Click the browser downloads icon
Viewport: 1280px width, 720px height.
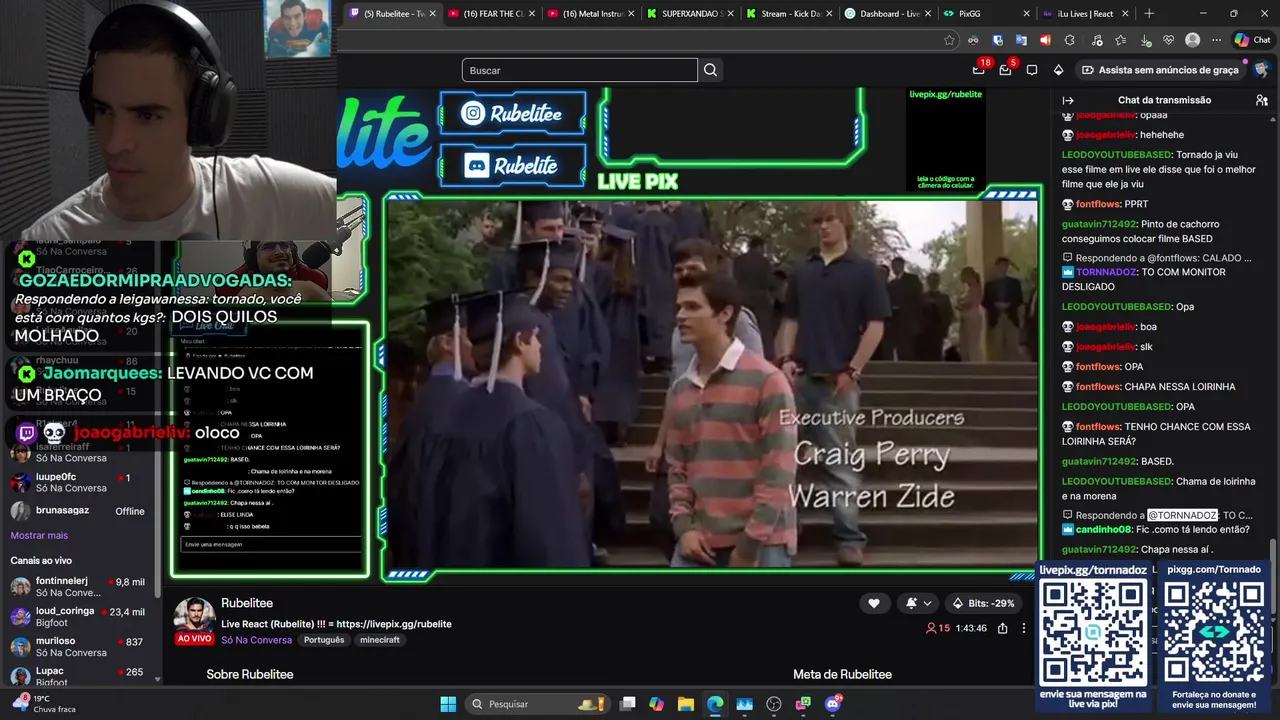pyautogui.click(x=1144, y=40)
